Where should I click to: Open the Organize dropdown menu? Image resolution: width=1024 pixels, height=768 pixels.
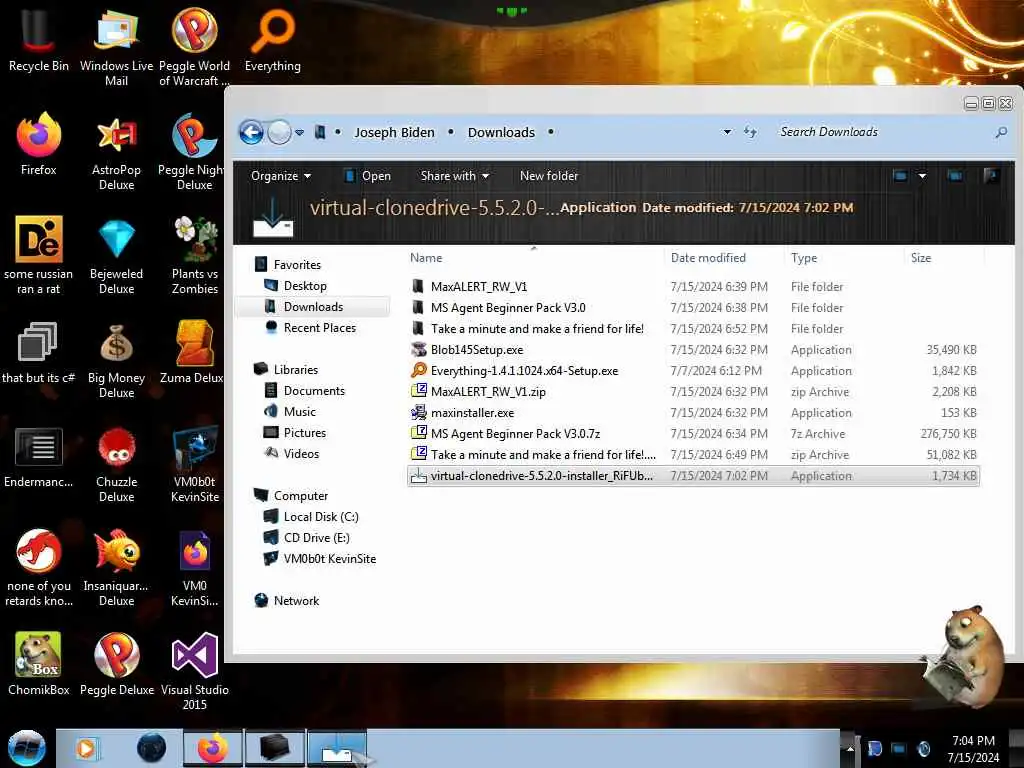pos(281,176)
